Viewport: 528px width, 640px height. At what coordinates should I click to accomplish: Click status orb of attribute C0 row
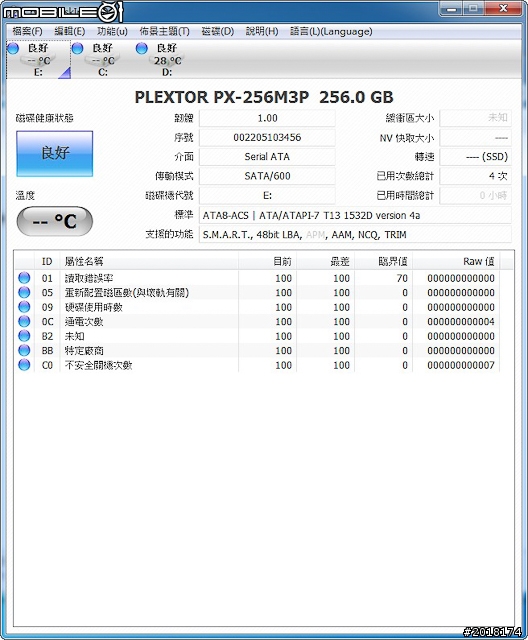tap(24, 365)
